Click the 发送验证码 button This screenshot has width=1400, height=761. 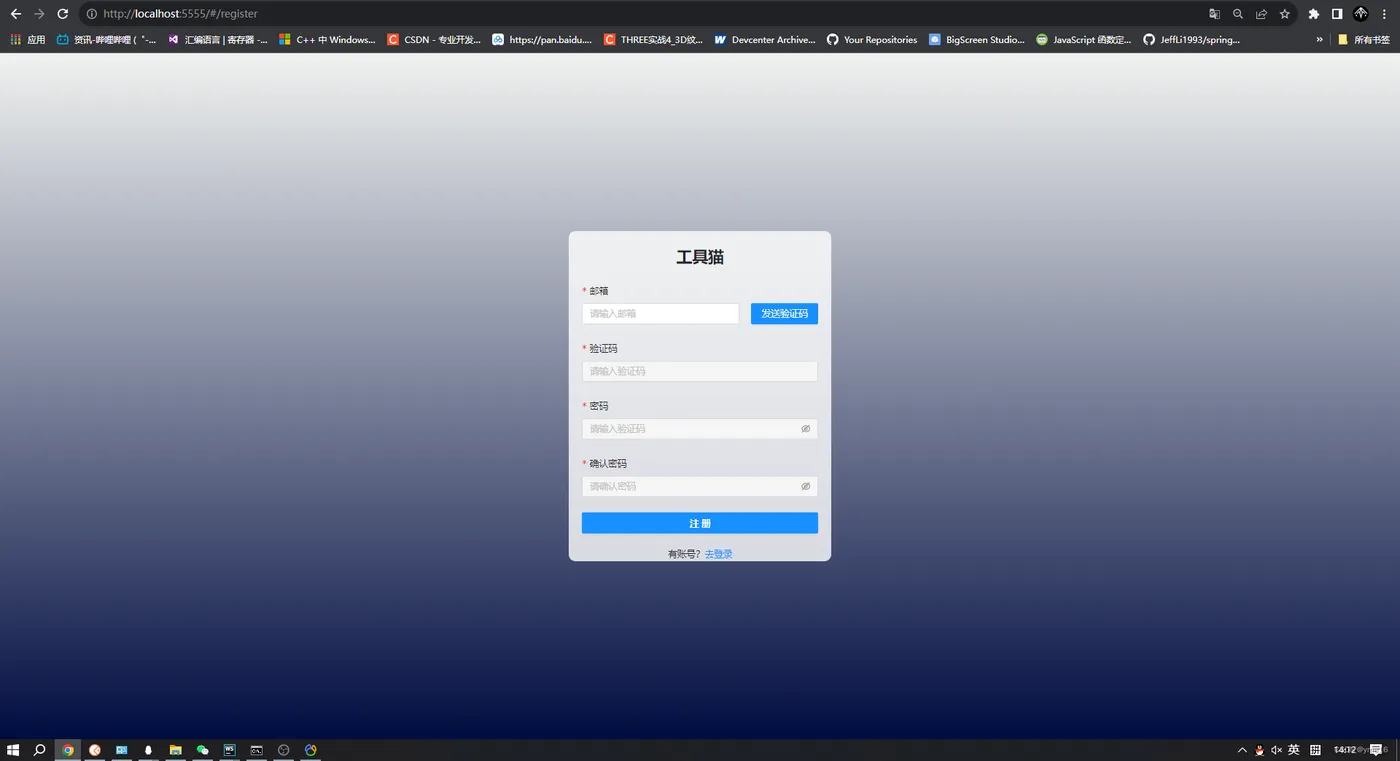coord(784,314)
